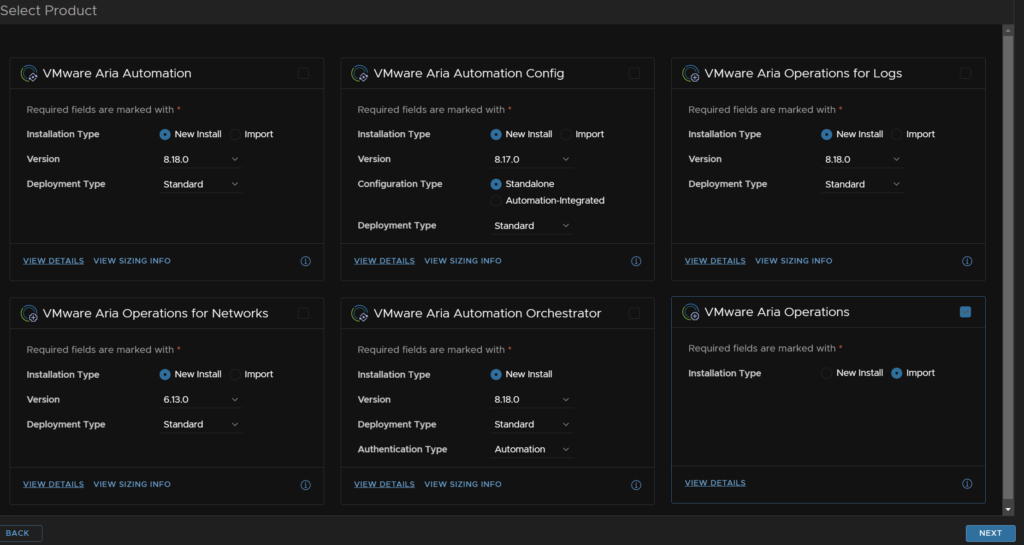Image resolution: width=1024 pixels, height=545 pixels.
Task: Open Version 8.17.0 dropdown in Automation Config
Action: [532, 159]
